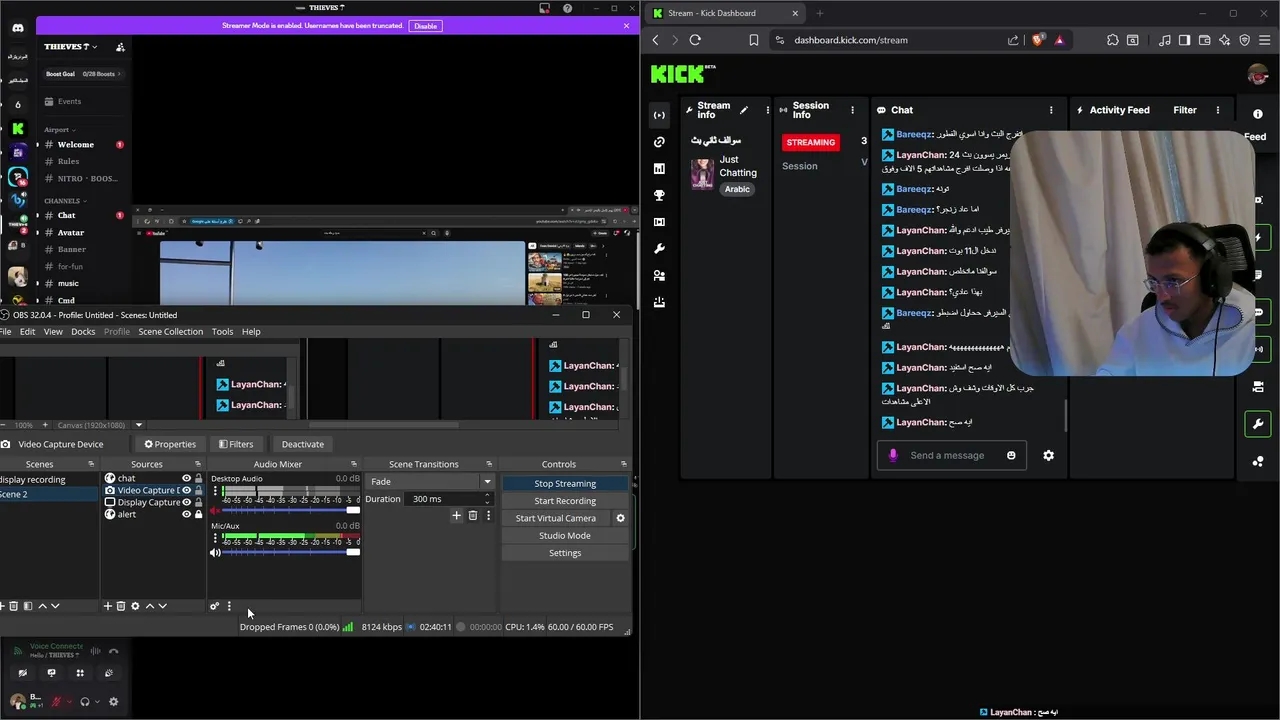The height and width of the screenshot is (720, 1280).
Task: Collapse CHANNELS category in Discord
Action: [65, 201]
